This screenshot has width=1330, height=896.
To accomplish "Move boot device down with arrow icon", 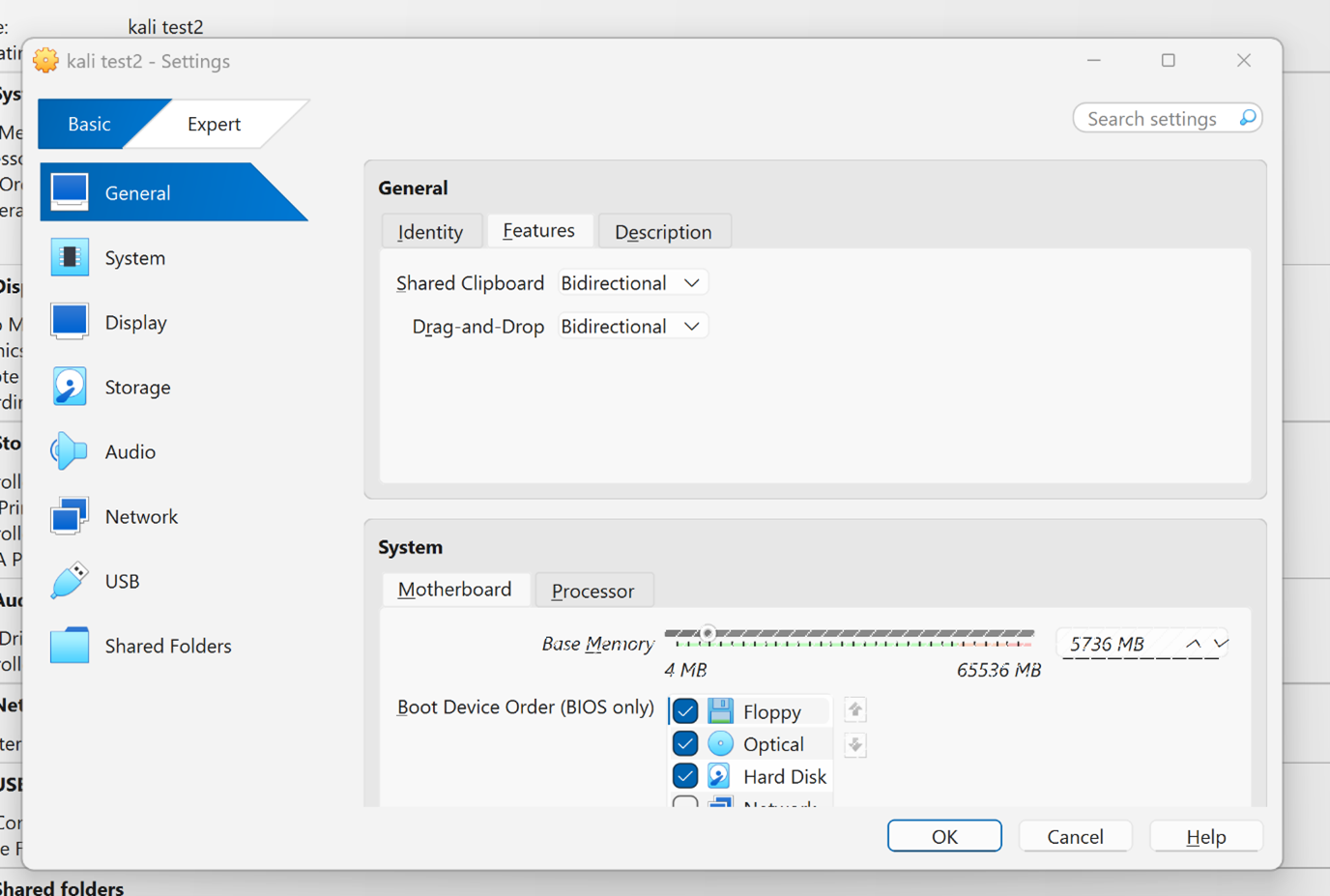I will (x=854, y=745).
